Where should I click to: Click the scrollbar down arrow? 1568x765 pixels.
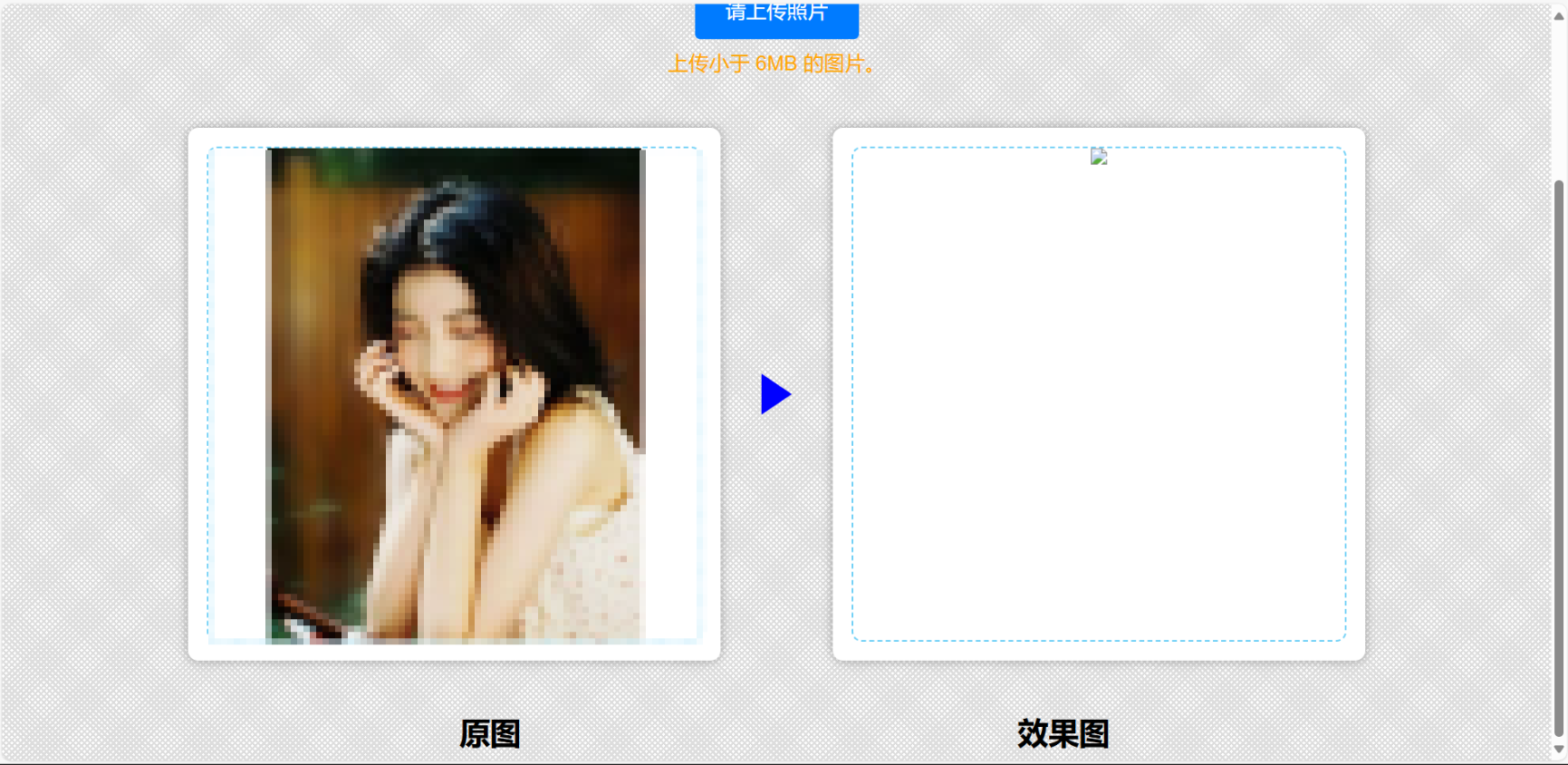(x=1559, y=750)
